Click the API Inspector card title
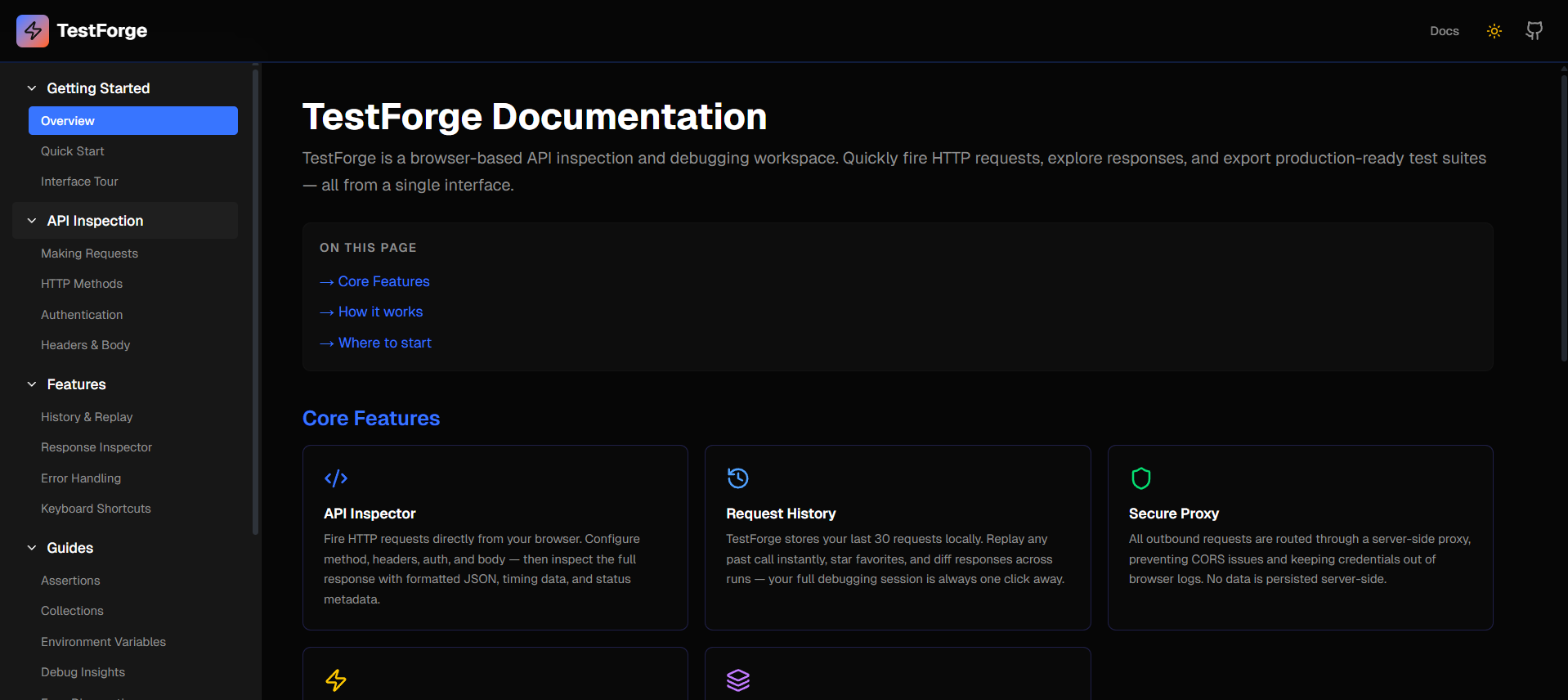This screenshot has height=700, width=1568. pos(370,514)
